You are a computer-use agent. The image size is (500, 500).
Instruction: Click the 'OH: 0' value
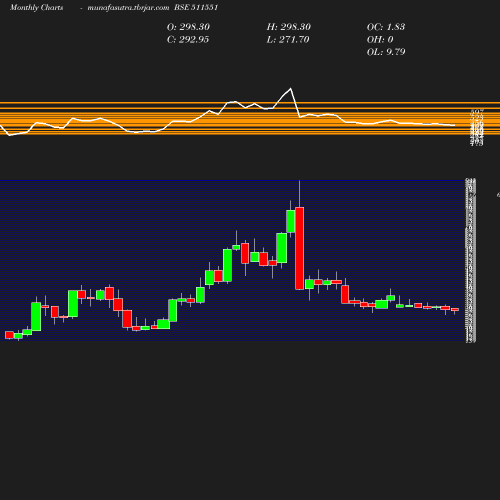380,40
